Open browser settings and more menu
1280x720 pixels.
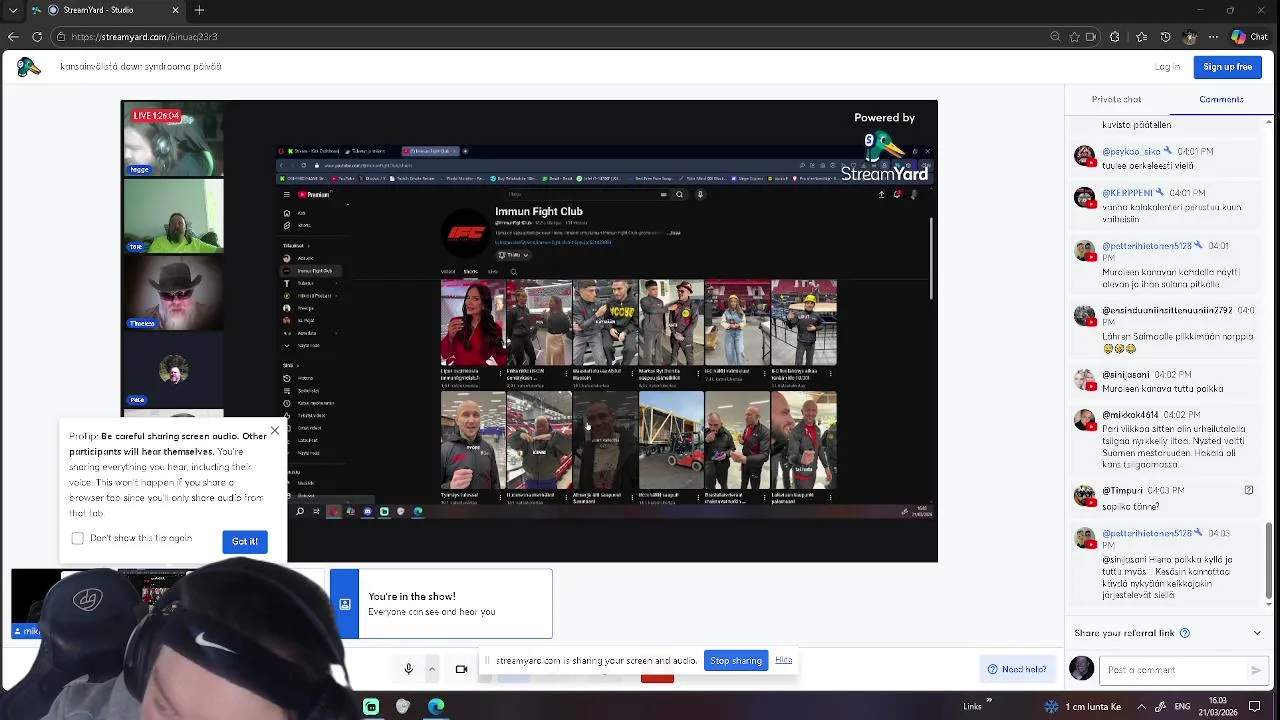[1213, 37]
